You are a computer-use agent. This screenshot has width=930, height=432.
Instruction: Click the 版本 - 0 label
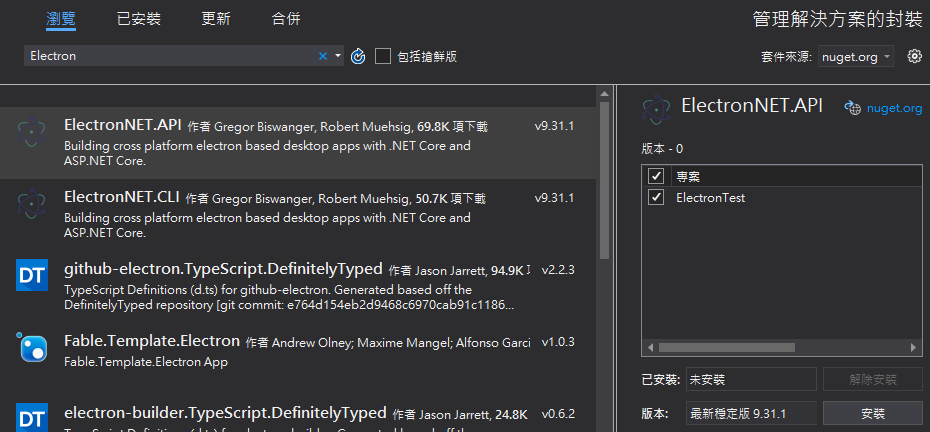pos(662,148)
